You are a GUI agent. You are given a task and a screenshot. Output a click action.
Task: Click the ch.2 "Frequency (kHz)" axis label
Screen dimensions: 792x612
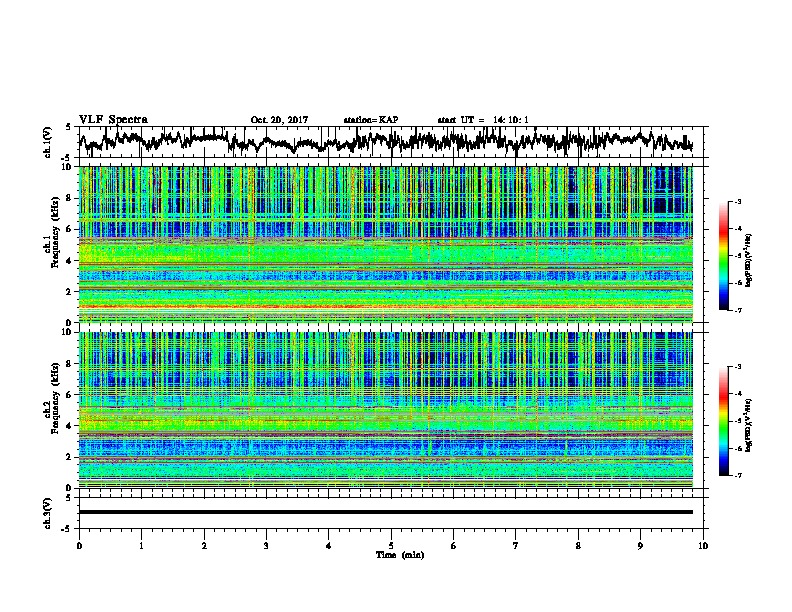(55, 398)
